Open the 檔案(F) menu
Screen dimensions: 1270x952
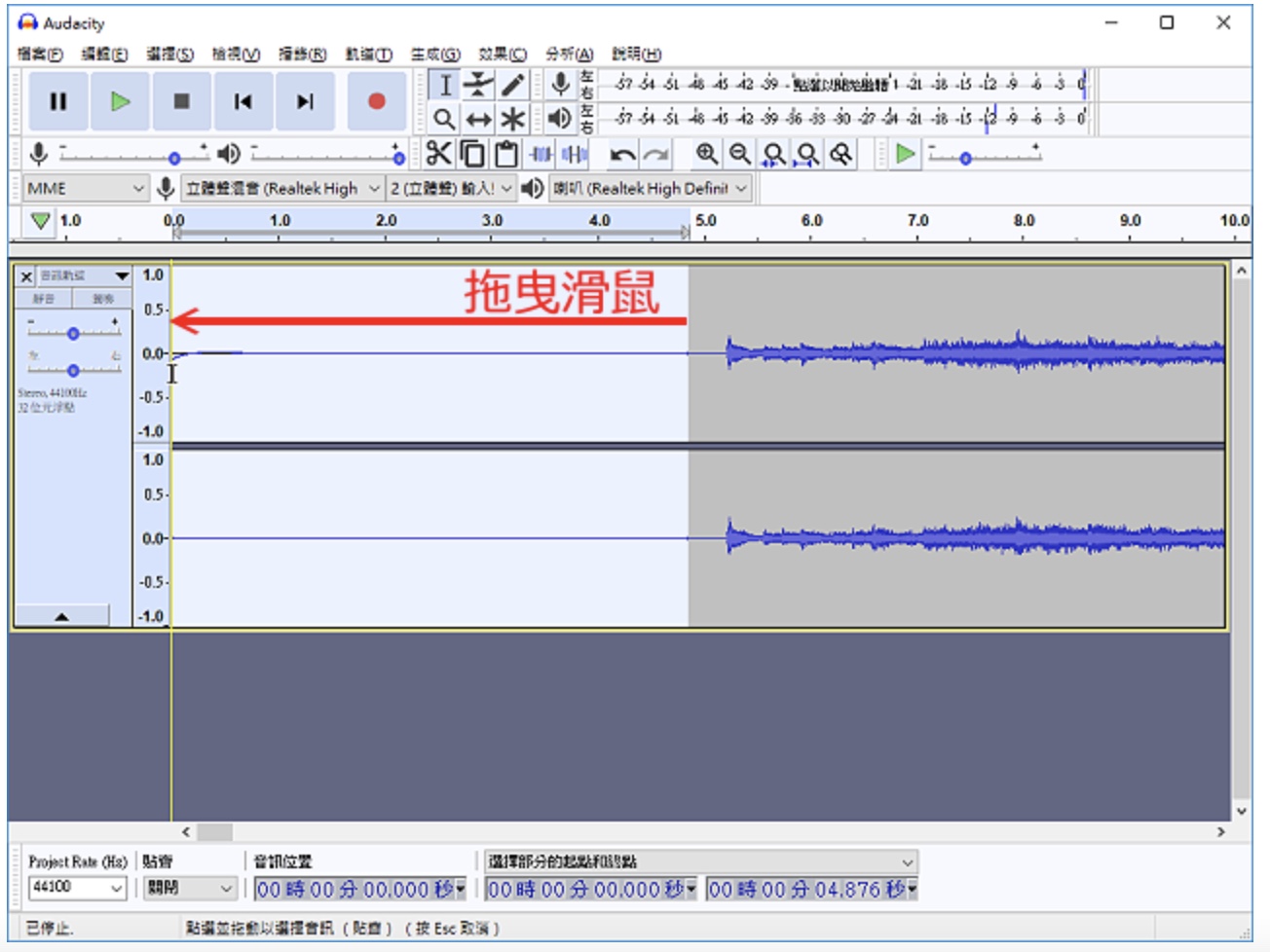tap(40, 54)
